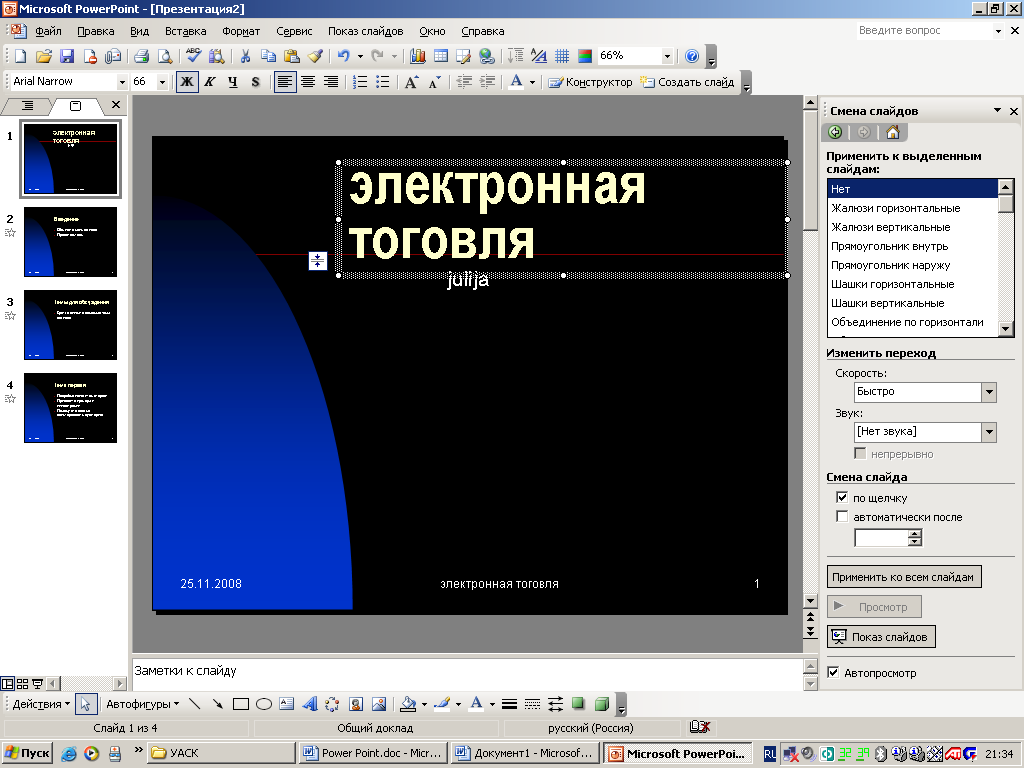Open the Конструктор design pane

pos(590,82)
